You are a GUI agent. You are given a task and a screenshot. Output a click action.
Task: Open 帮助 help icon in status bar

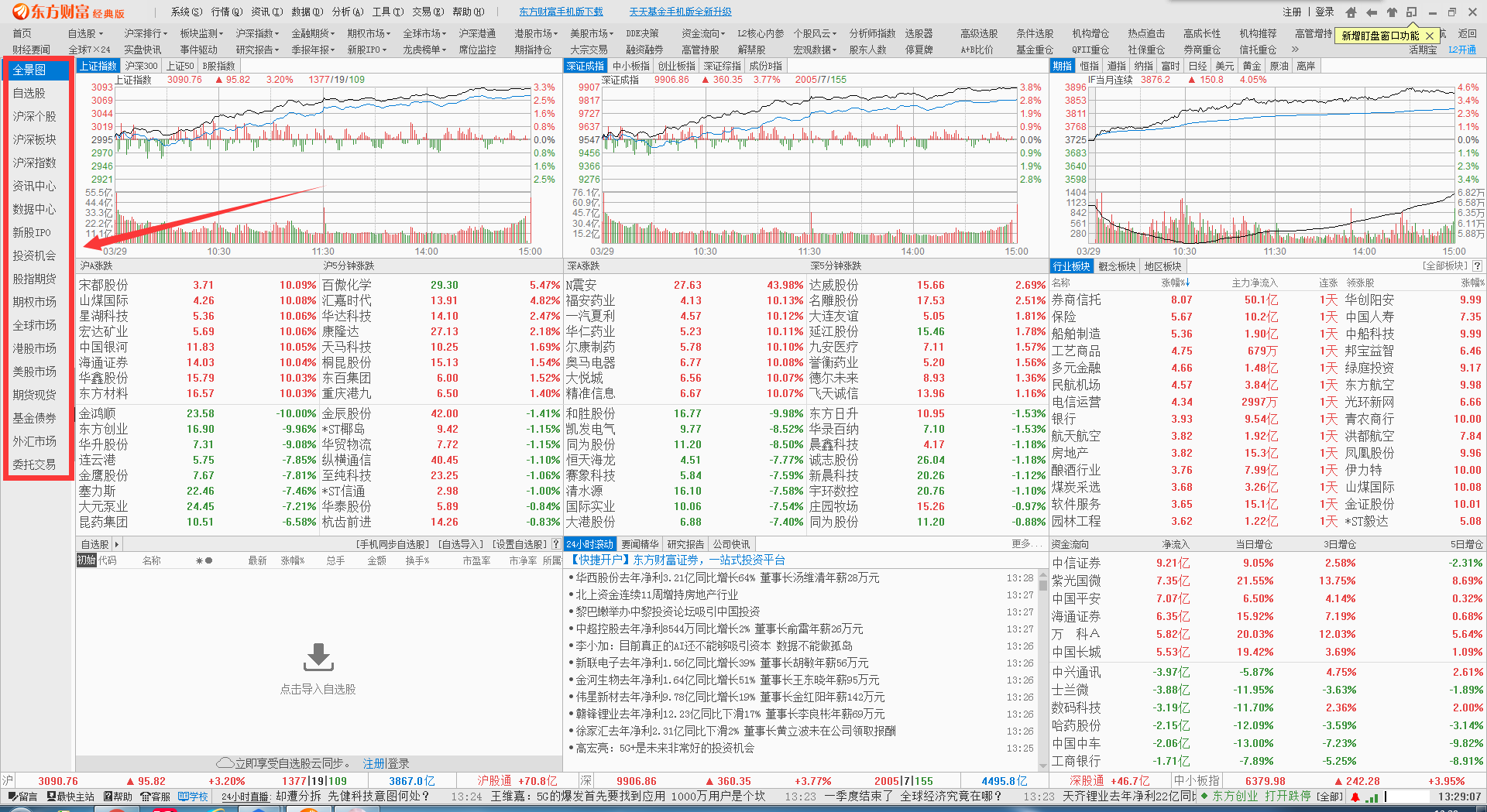(118, 797)
